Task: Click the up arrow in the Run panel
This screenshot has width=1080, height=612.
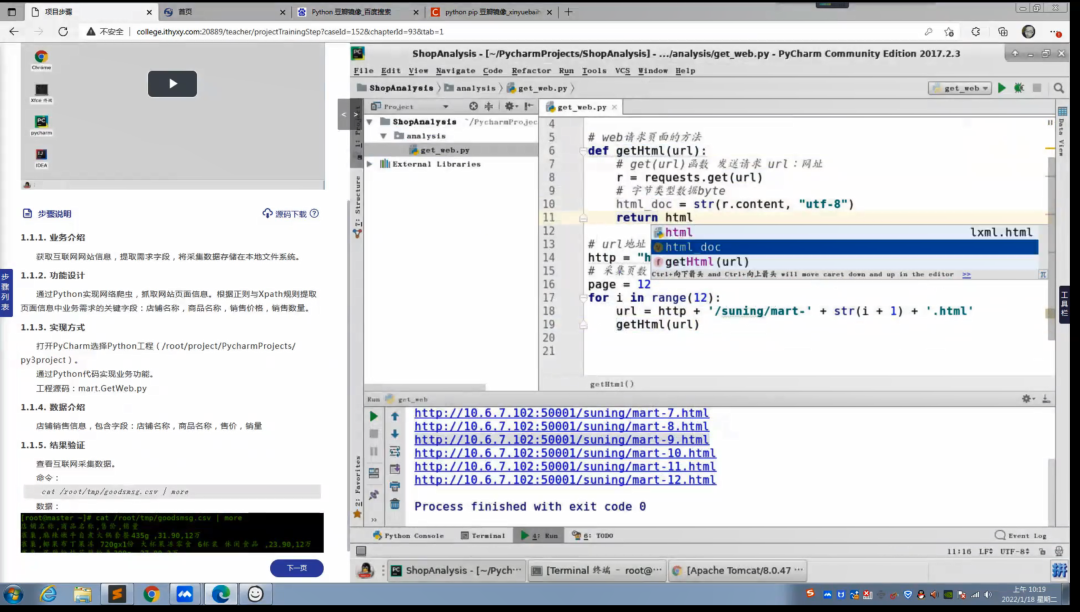Action: coord(395,416)
